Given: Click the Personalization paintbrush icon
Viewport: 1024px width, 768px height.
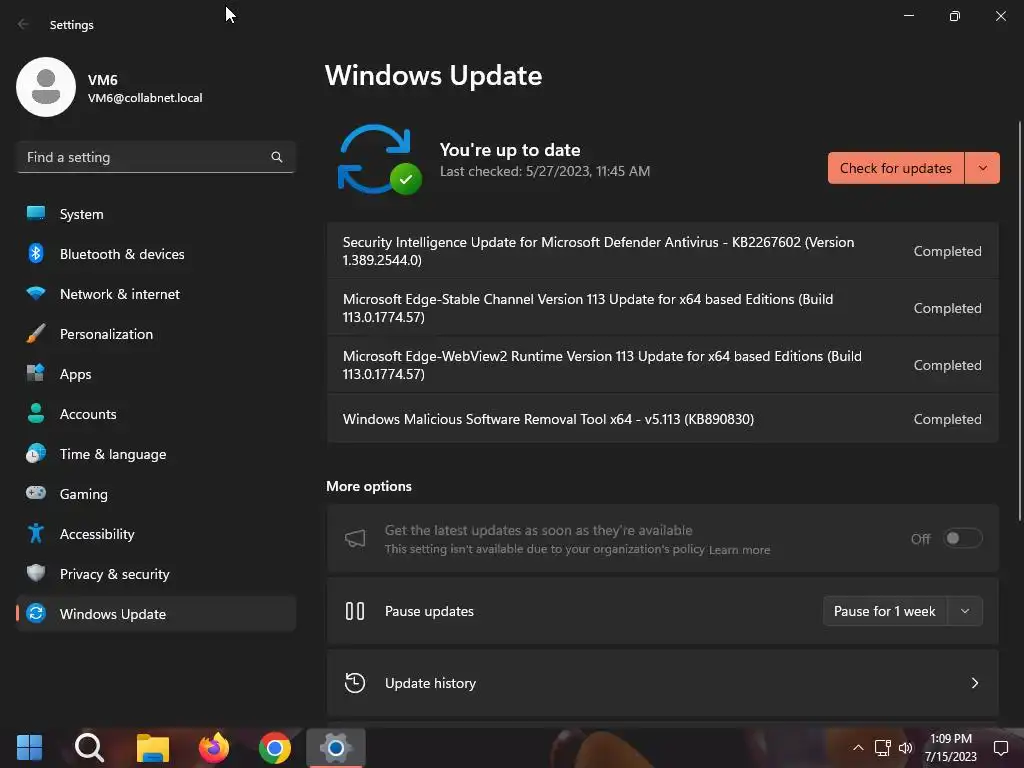Looking at the screenshot, I should pos(36,334).
